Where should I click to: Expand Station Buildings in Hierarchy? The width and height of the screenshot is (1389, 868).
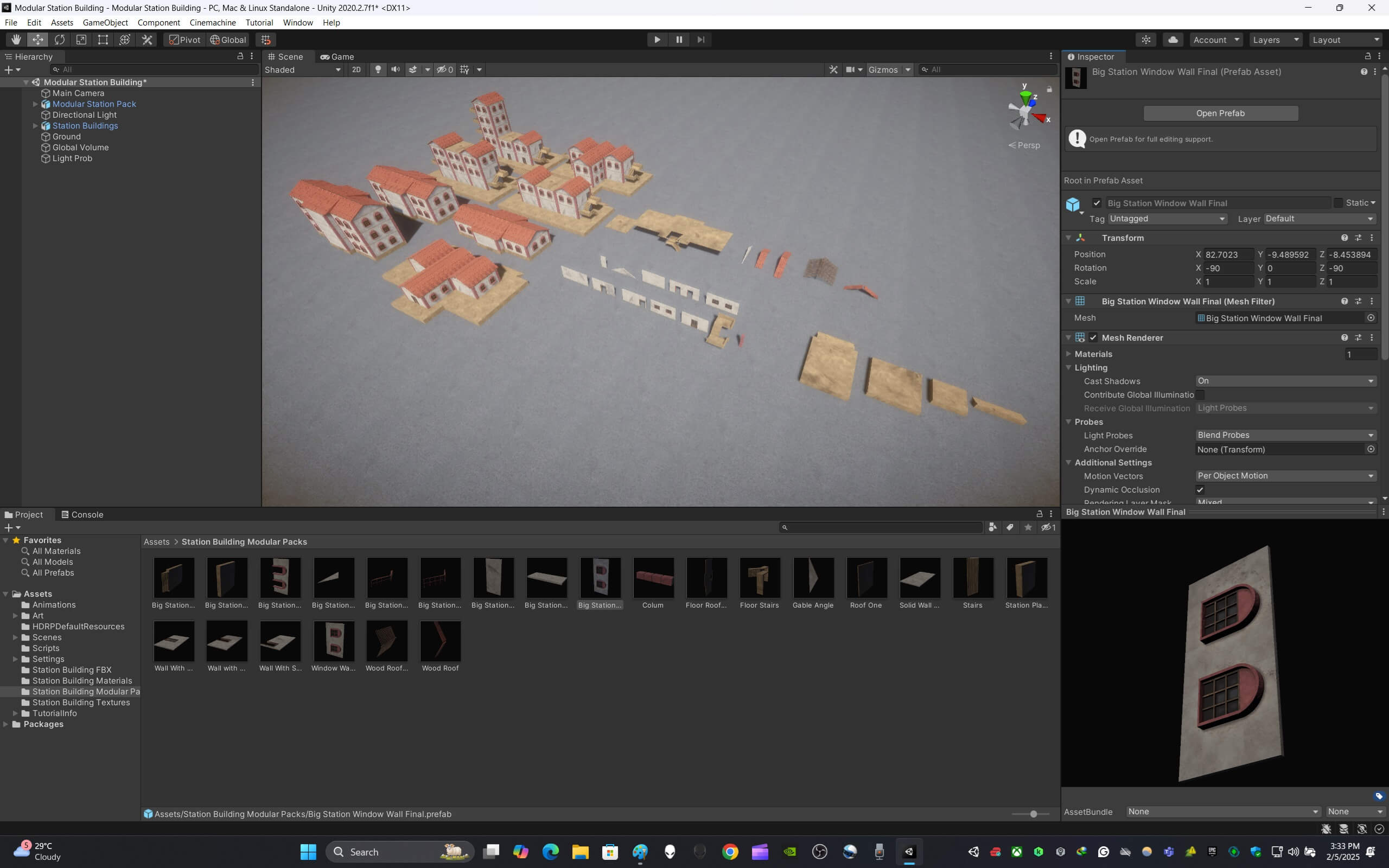click(35, 126)
